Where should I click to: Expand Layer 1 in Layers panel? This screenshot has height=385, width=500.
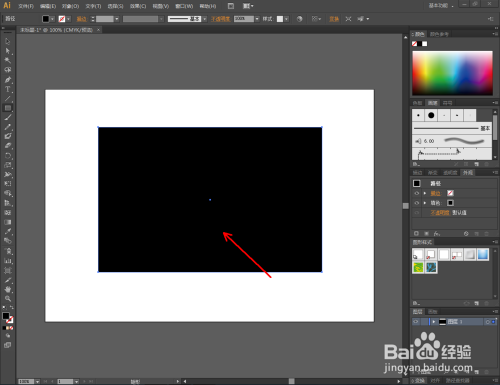pos(434,322)
